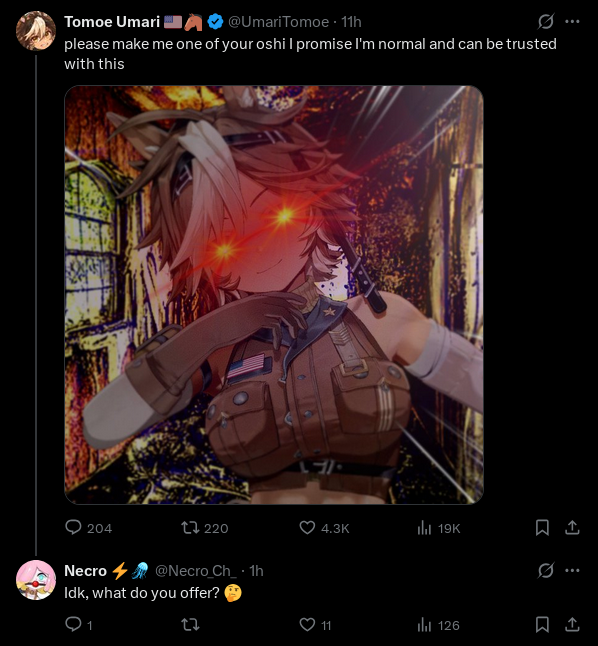
Task: Open the more options menu on Tomoe's post
Action: click(572, 21)
